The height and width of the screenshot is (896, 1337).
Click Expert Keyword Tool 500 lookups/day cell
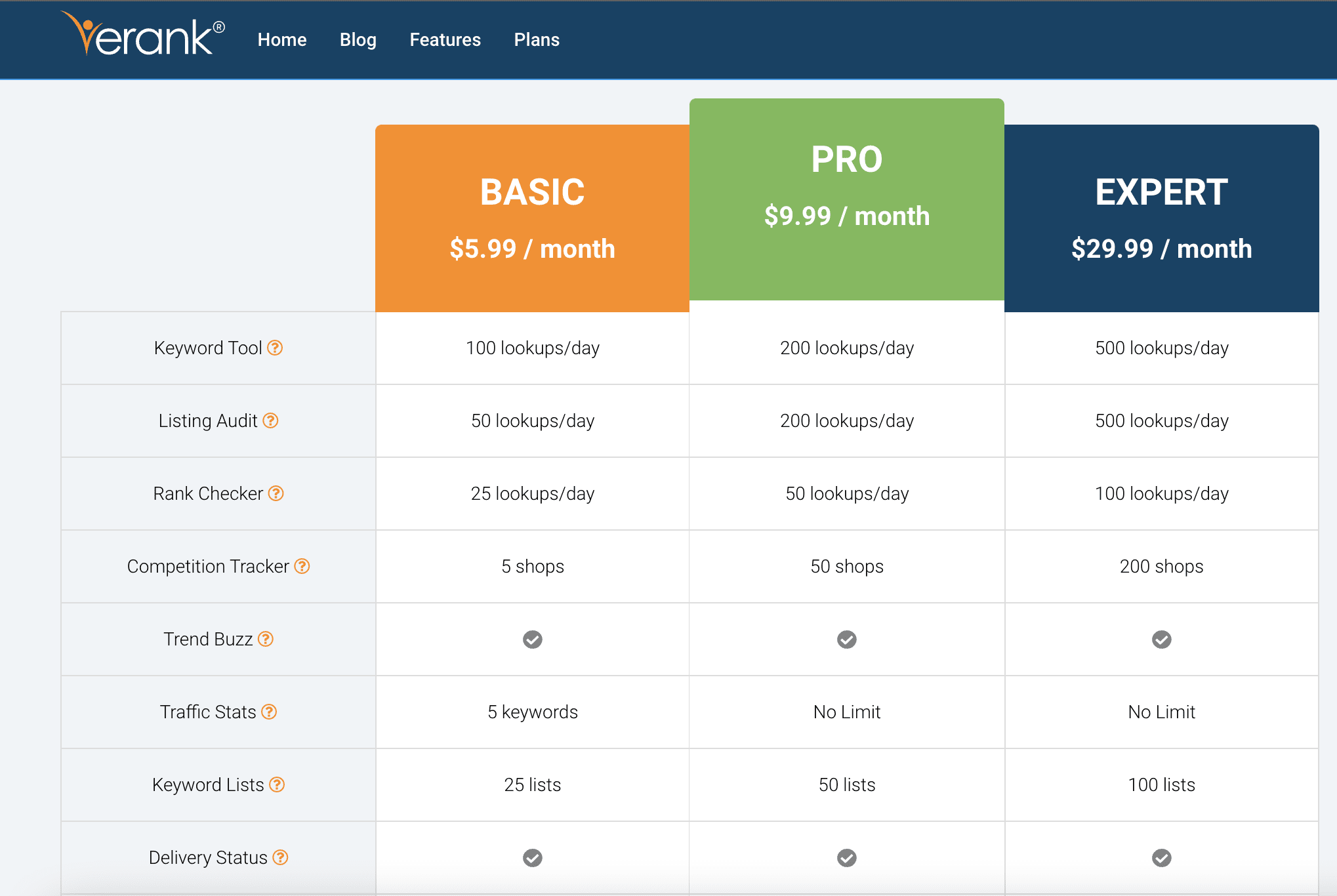pos(1162,348)
